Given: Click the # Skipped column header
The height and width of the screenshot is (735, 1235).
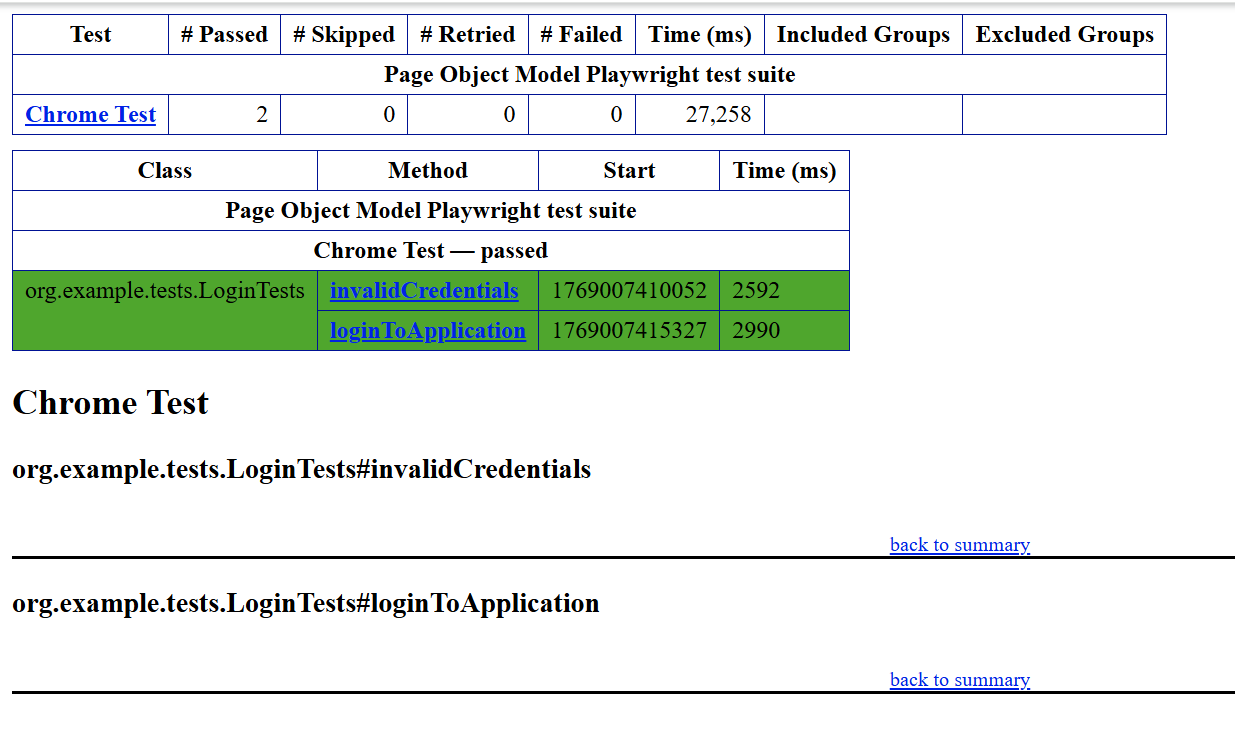Looking at the screenshot, I should point(343,34).
